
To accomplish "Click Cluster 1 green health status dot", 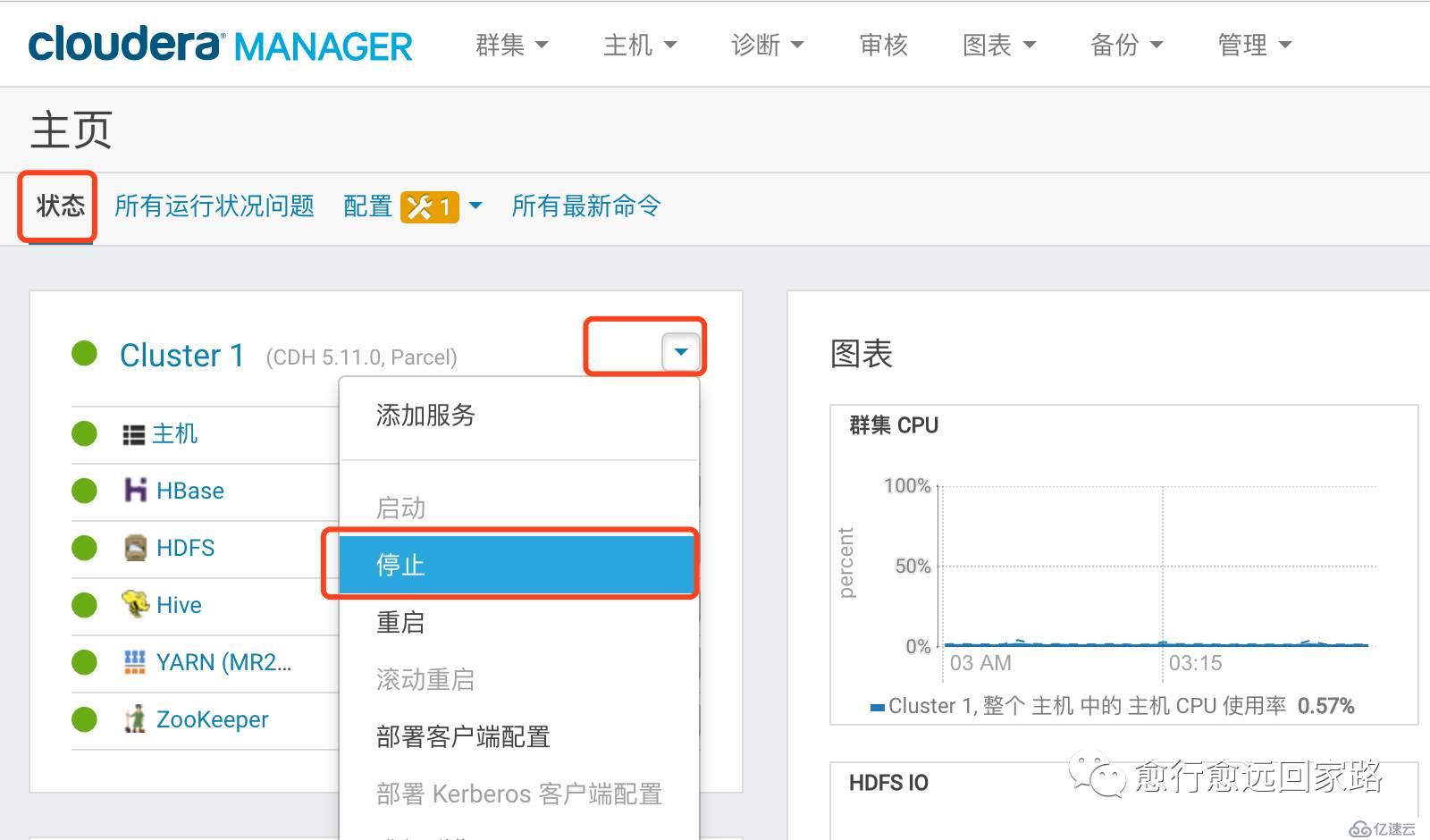I will (x=84, y=354).
